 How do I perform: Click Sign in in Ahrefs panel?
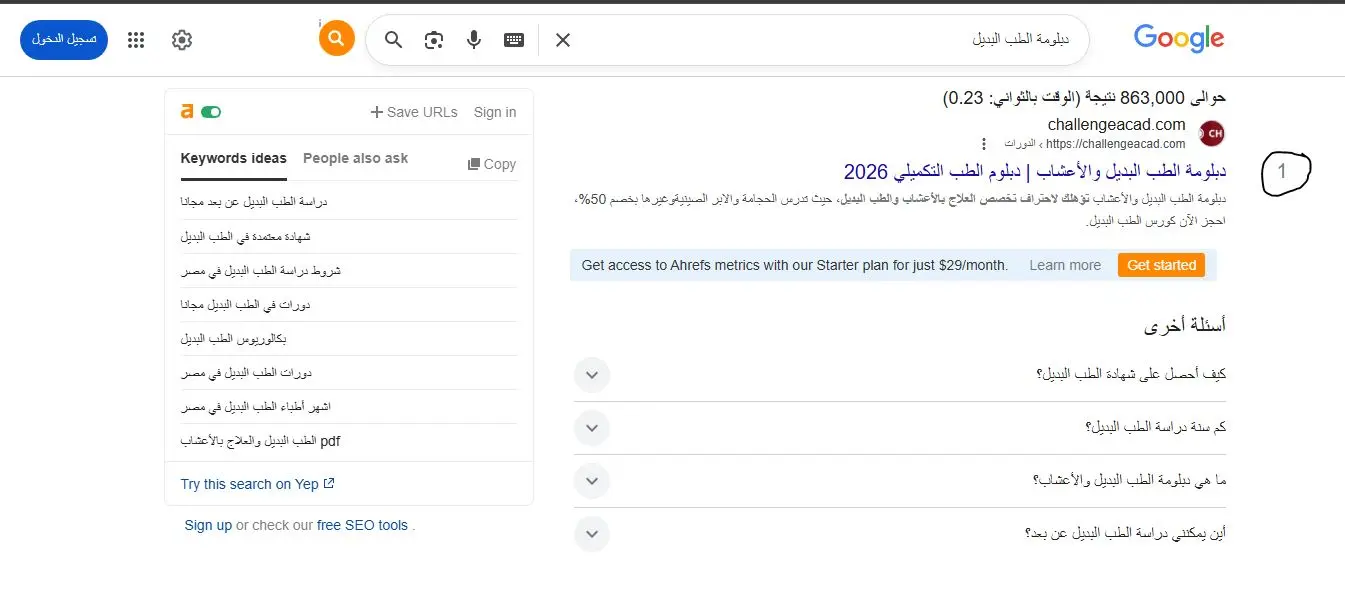point(495,112)
